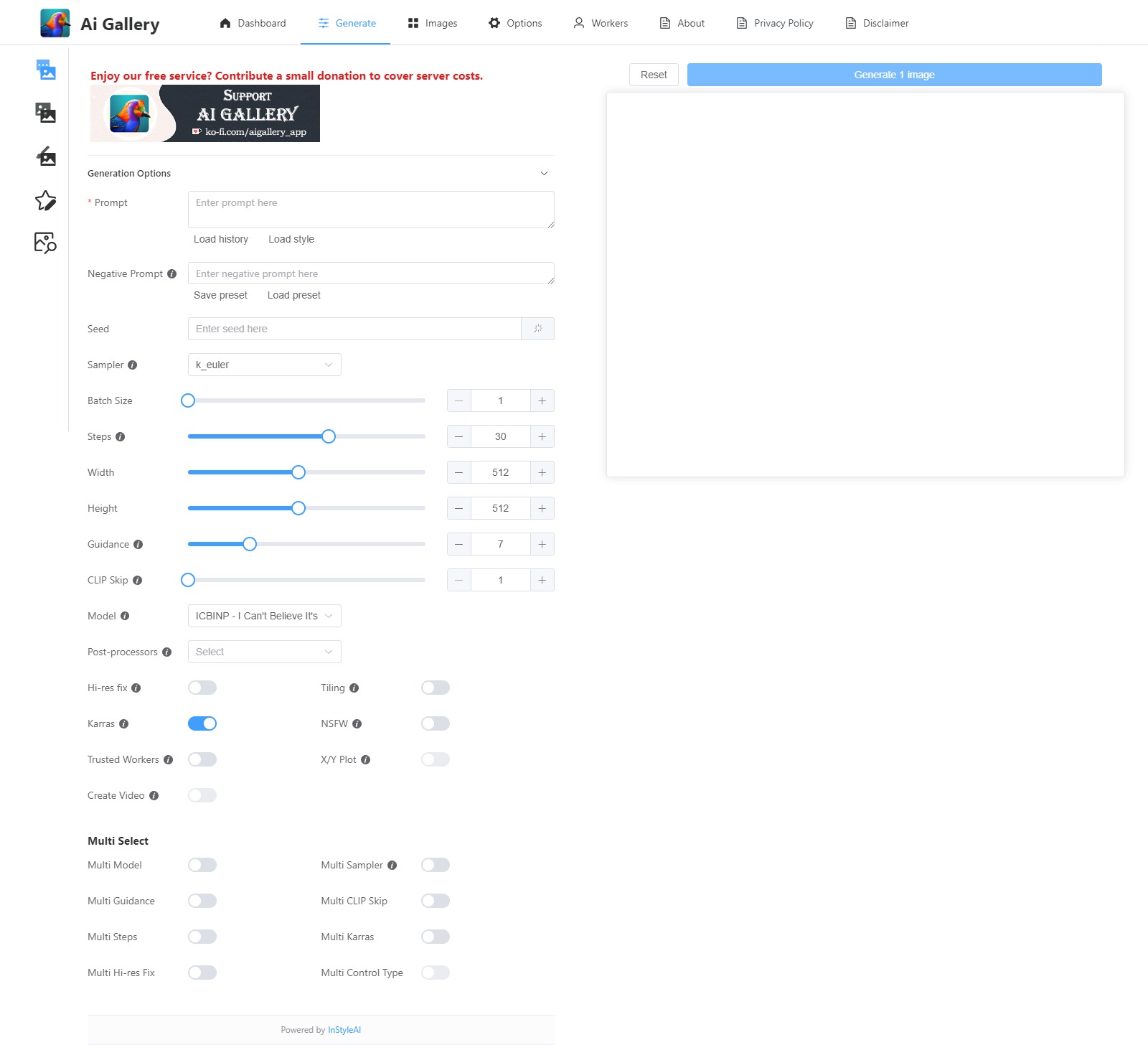Show Sampler info icon
Viewport: 1148px width, 1045px height.
click(x=132, y=365)
